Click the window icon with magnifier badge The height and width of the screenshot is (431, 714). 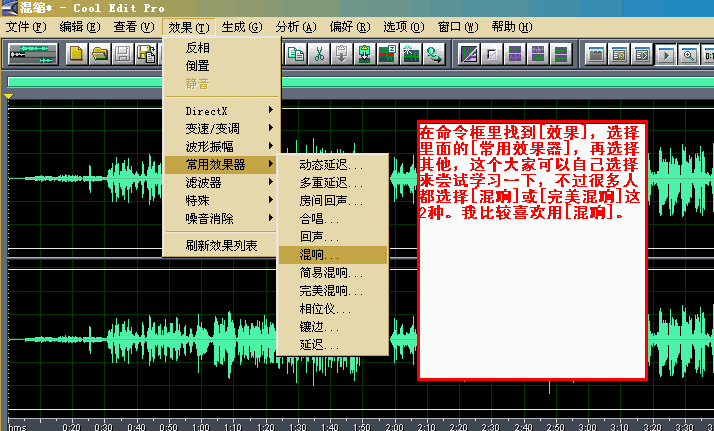[619, 55]
